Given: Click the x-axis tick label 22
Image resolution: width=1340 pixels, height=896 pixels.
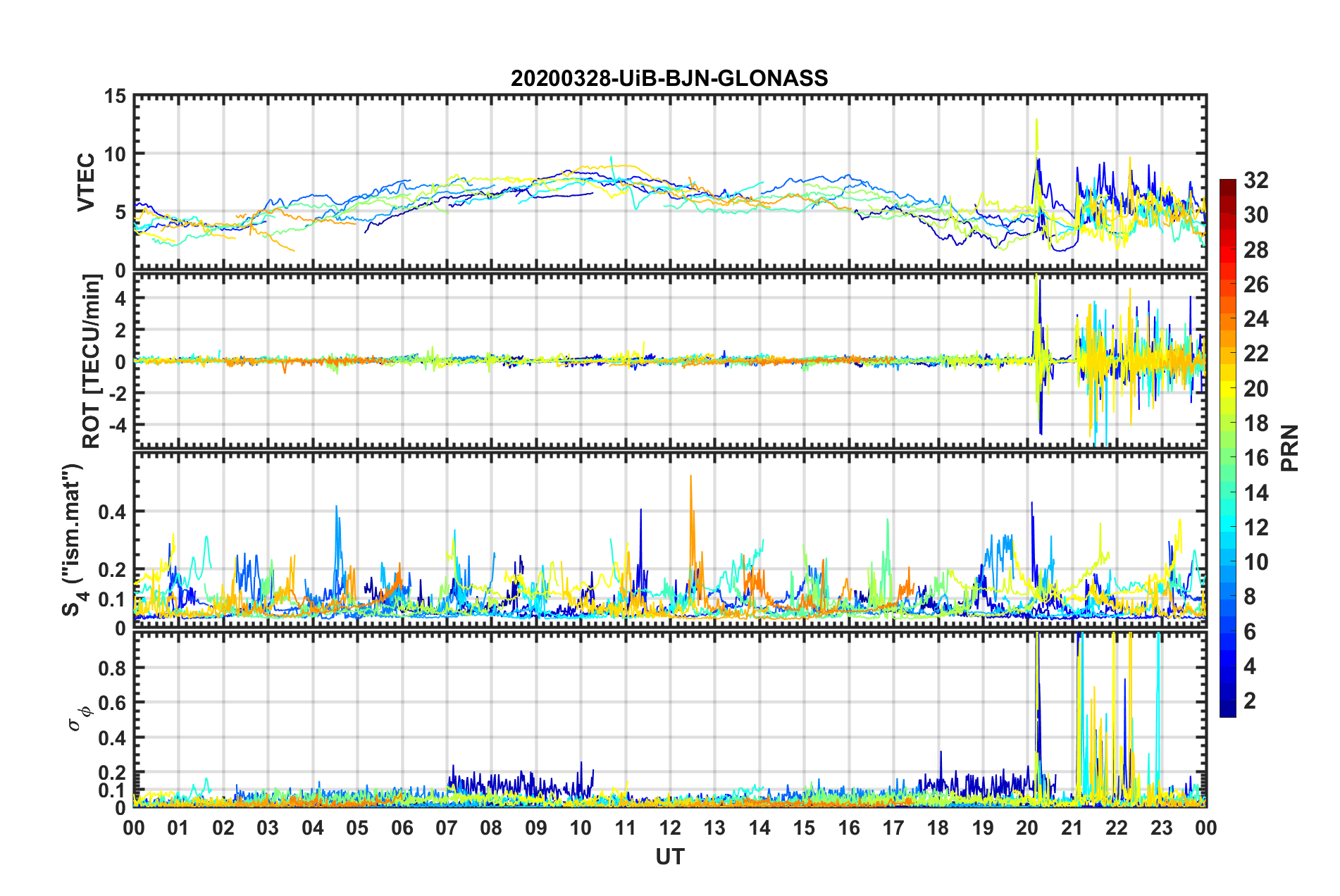Looking at the screenshot, I should point(1117,828).
